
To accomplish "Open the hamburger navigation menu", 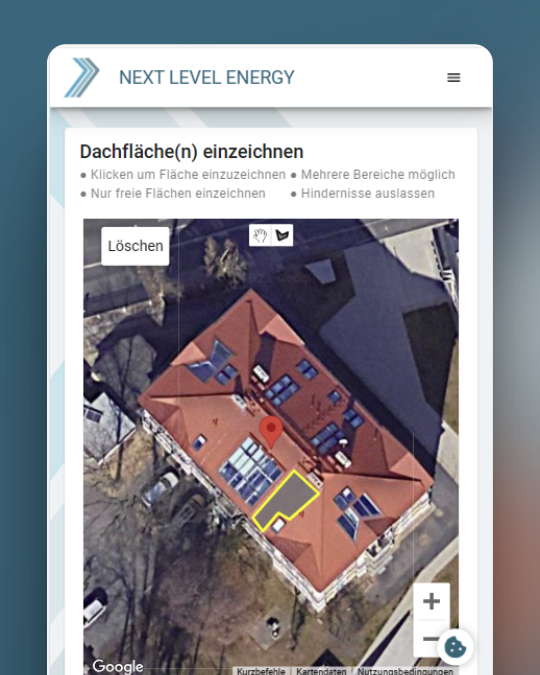I will 453,77.
